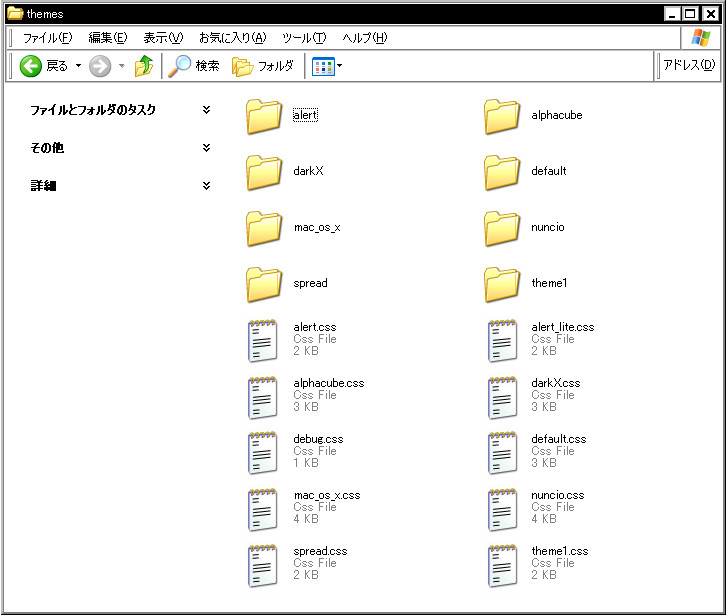727x616 pixels.
Task: Click the mac_os_x folder name
Action: [x=317, y=227]
